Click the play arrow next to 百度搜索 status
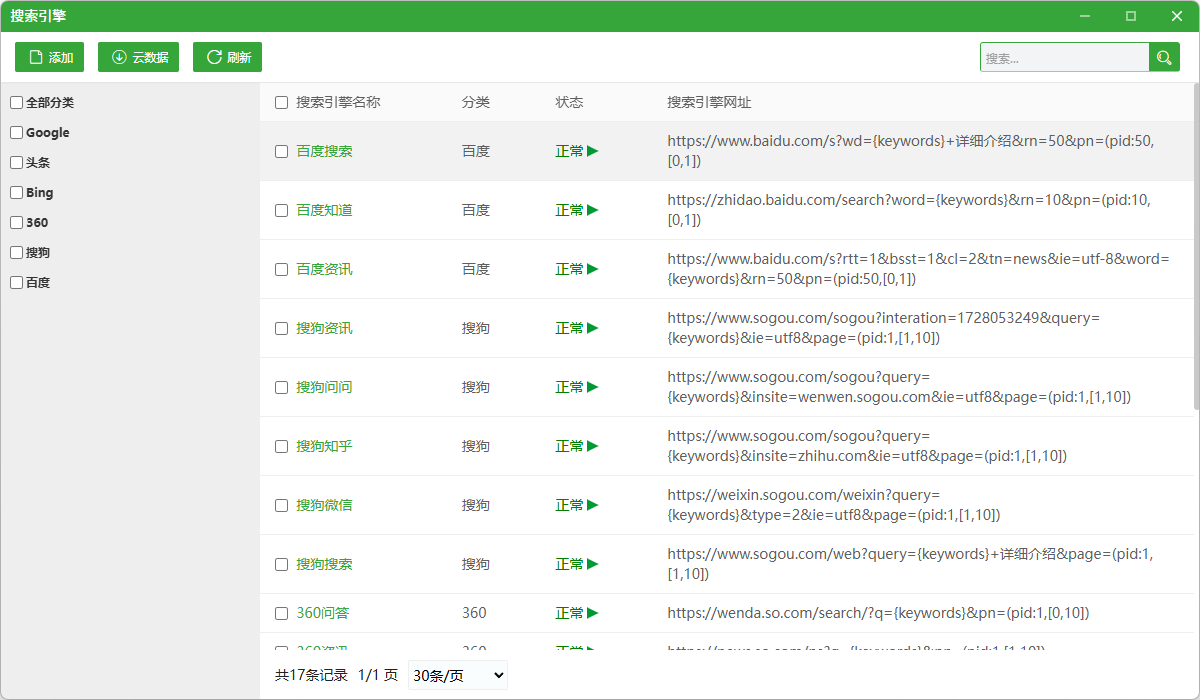Viewport: 1200px width, 700px height. [593, 151]
